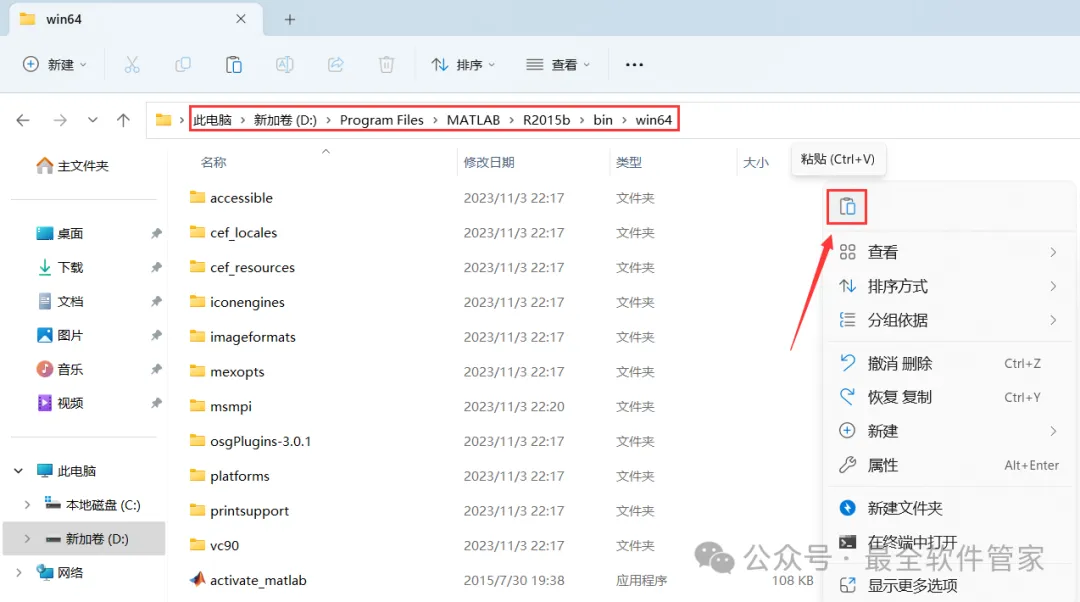Open 查看 submenu in context menu
This screenshot has height=602, width=1080.
coord(948,252)
